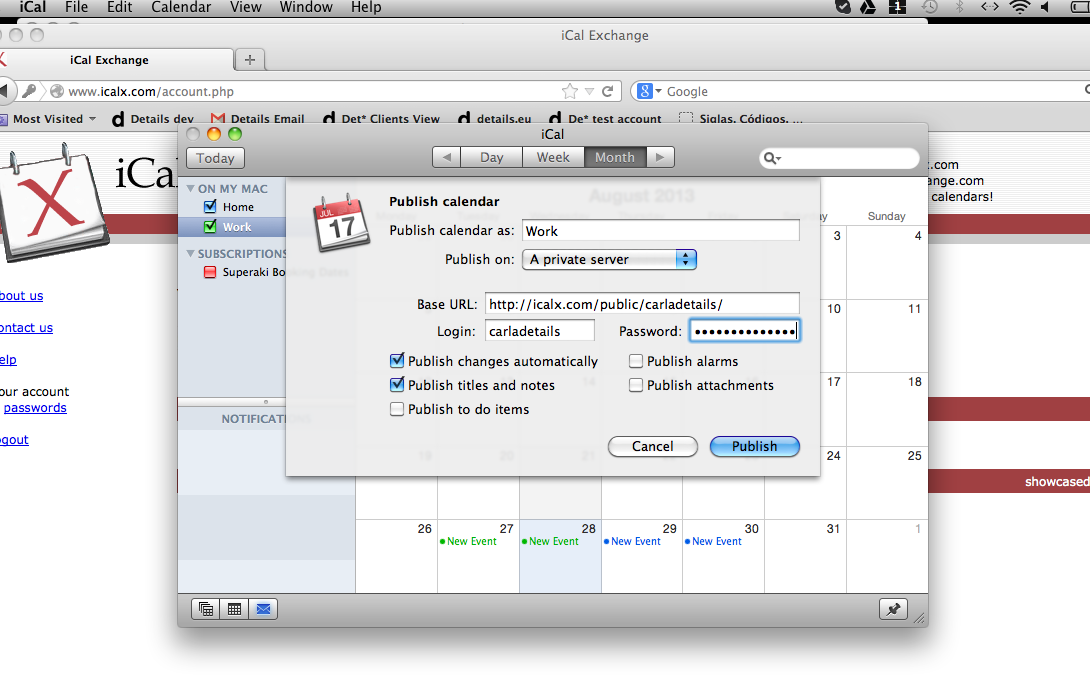This screenshot has width=1090, height=689.
Task: Click the search magnifier in iCal
Action: coord(771,157)
